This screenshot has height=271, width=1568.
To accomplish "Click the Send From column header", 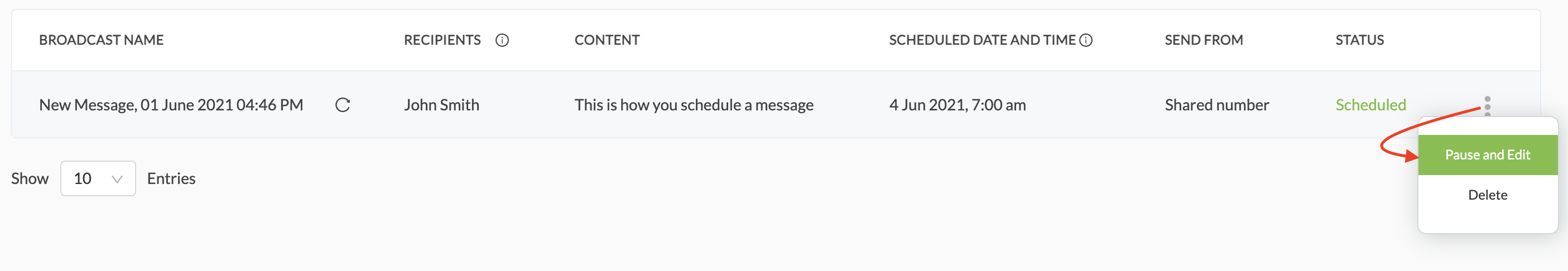I will point(1204,40).
